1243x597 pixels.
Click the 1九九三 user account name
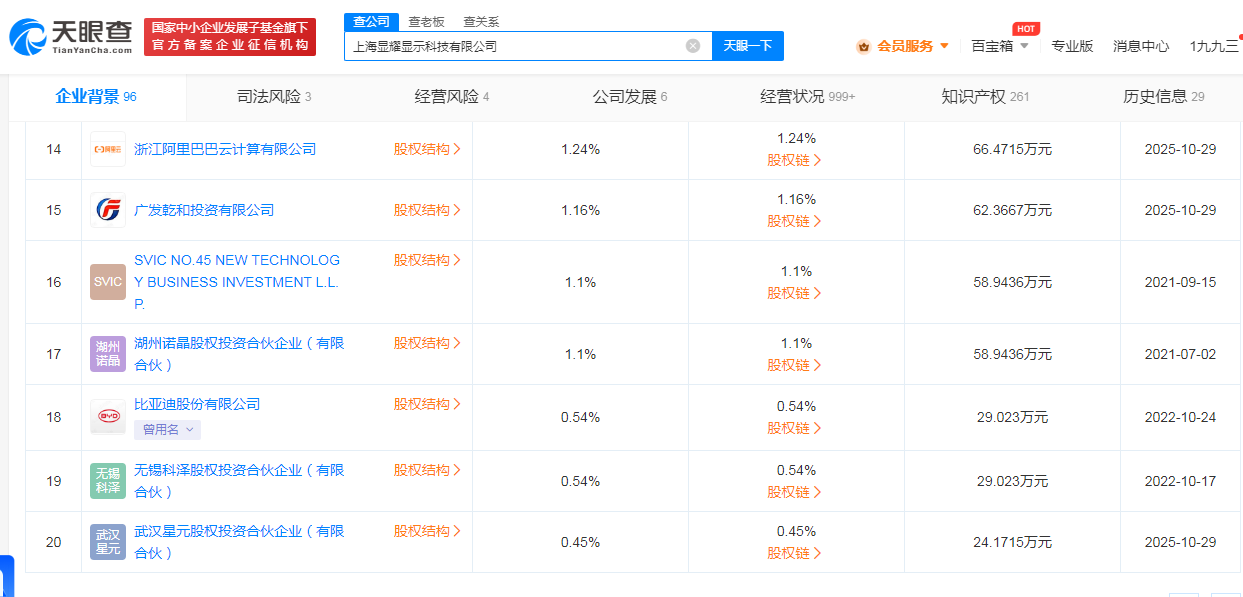[x=1215, y=46]
